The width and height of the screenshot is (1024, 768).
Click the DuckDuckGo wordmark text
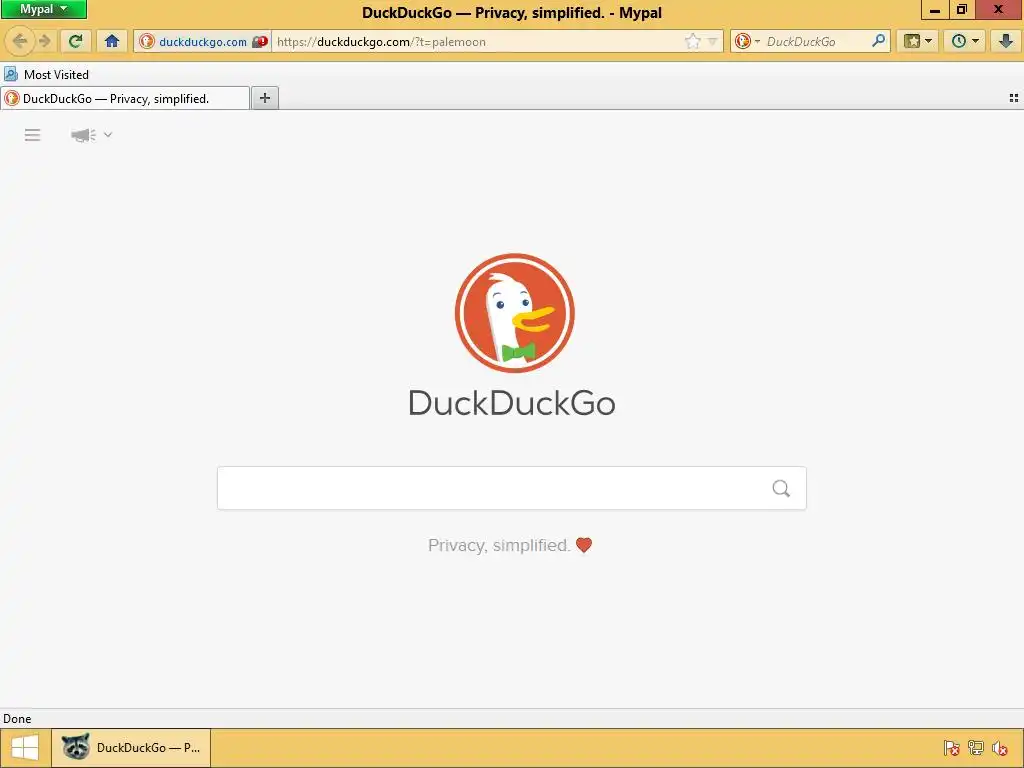click(512, 403)
